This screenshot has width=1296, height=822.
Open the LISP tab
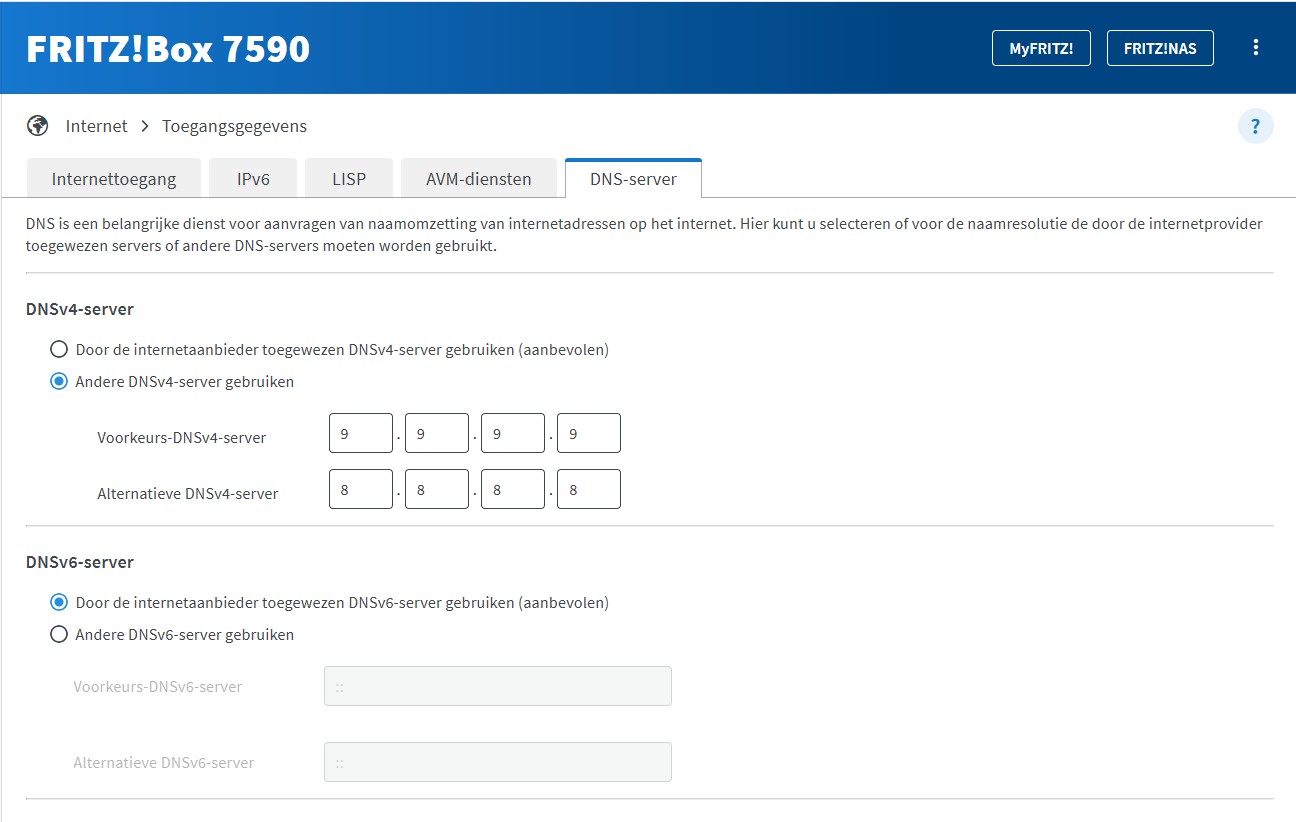pos(349,180)
